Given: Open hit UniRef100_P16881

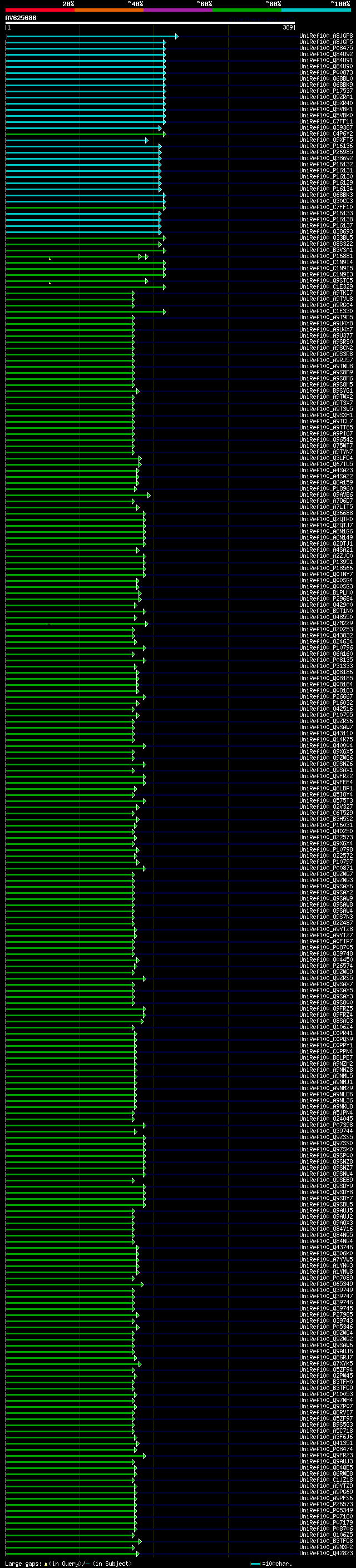Looking at the screenshot, I should tap(326, 256).
